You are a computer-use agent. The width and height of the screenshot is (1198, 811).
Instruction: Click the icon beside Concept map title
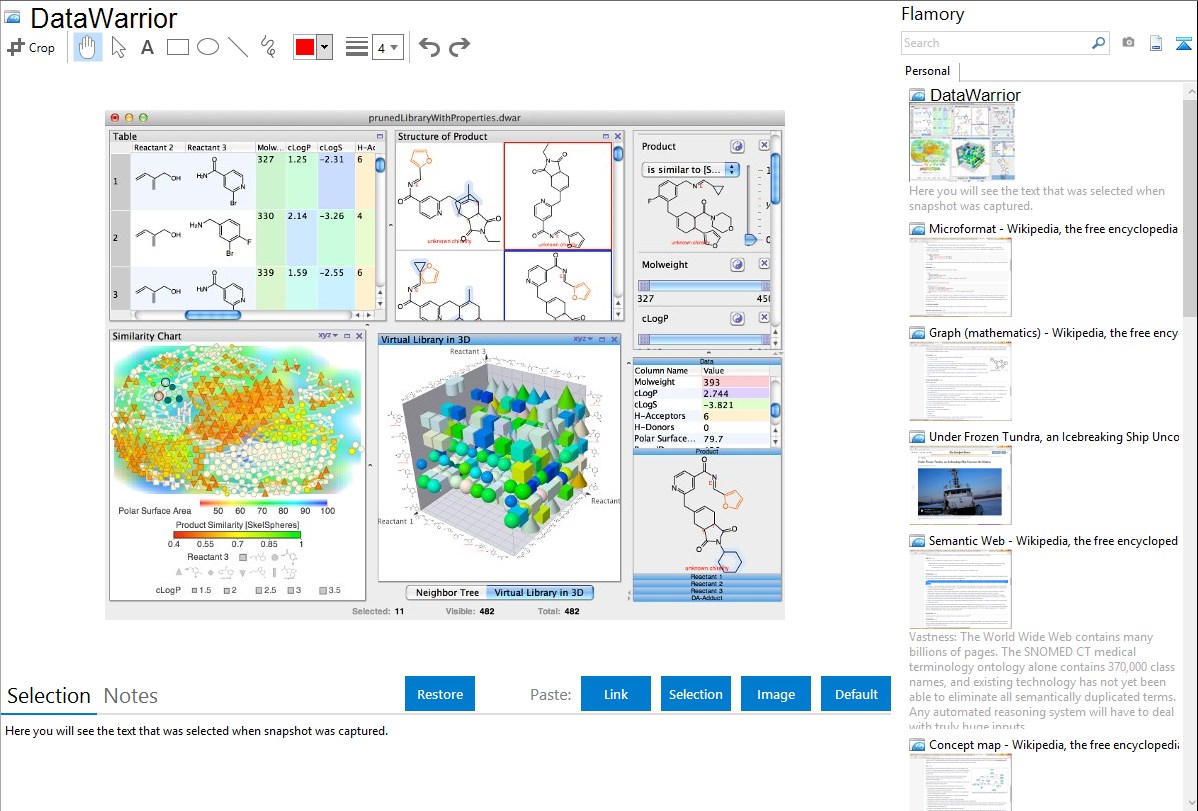(917, 745)
